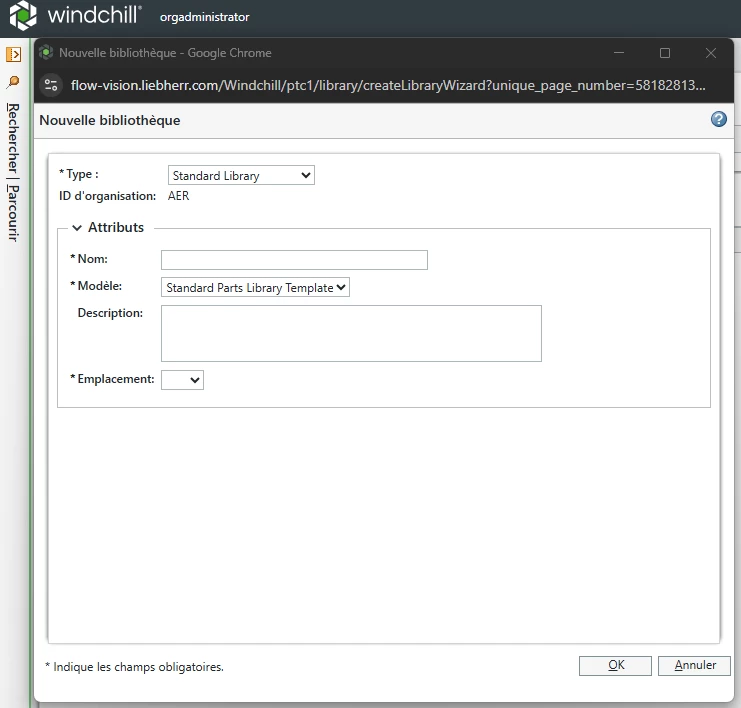Expand the left navigator panel arrow icon

[x=14, y=54]
